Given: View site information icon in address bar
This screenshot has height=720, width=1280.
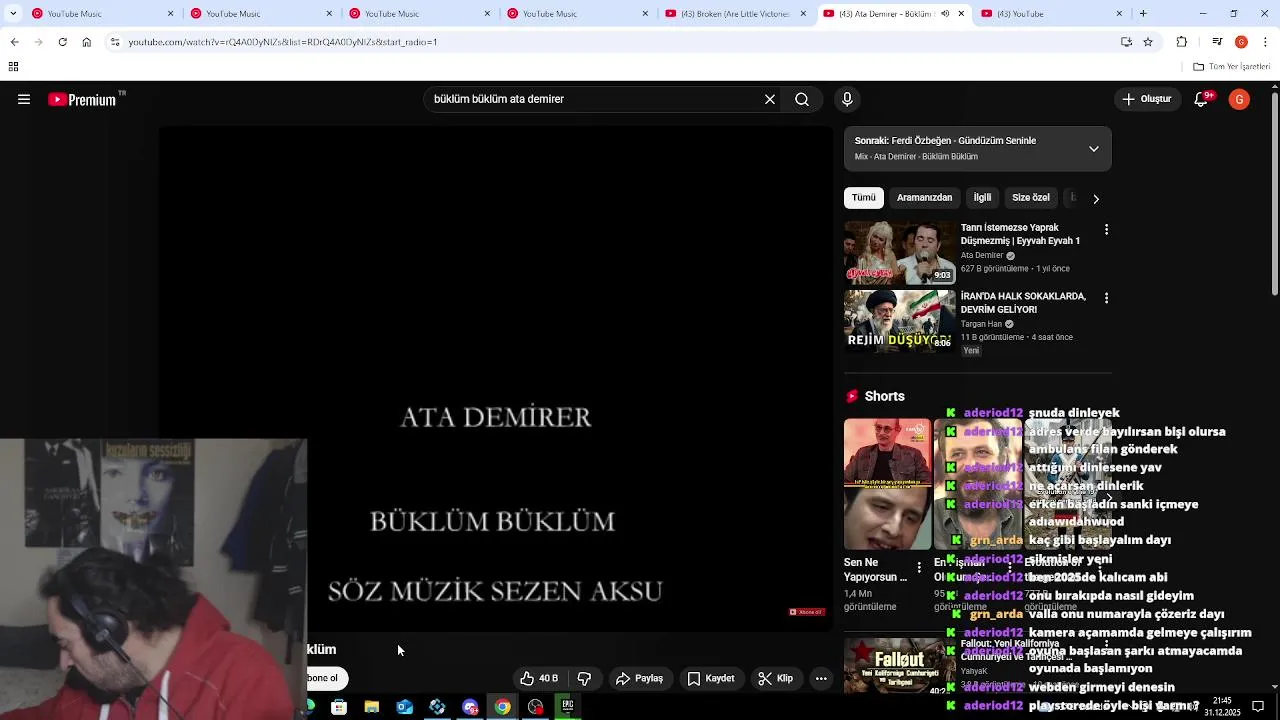Looking at the screenshot, I should [115, 42].
